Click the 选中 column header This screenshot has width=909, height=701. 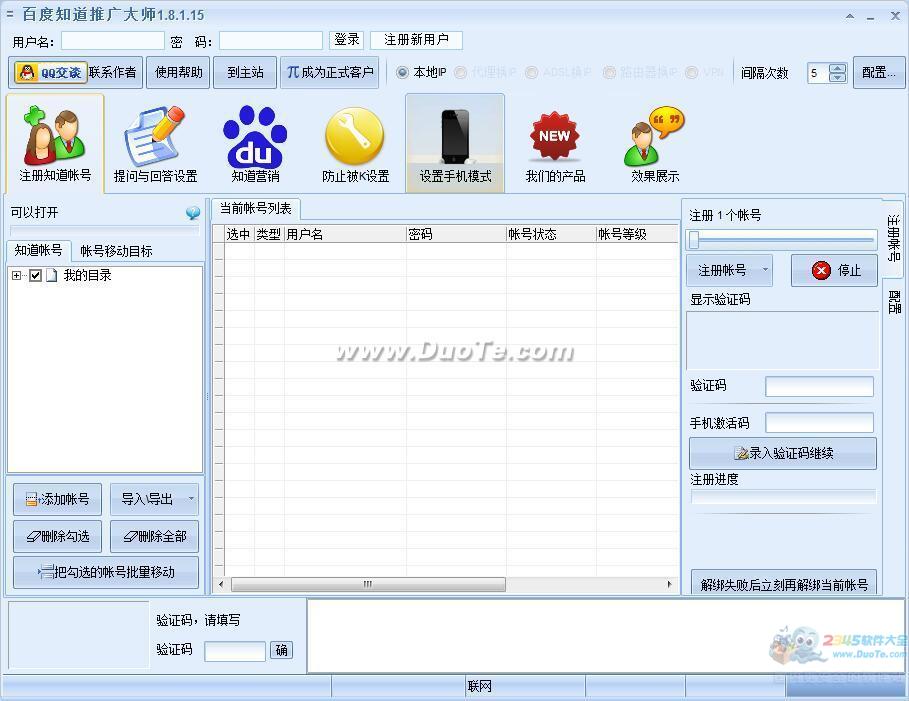(x=239, y=234)
